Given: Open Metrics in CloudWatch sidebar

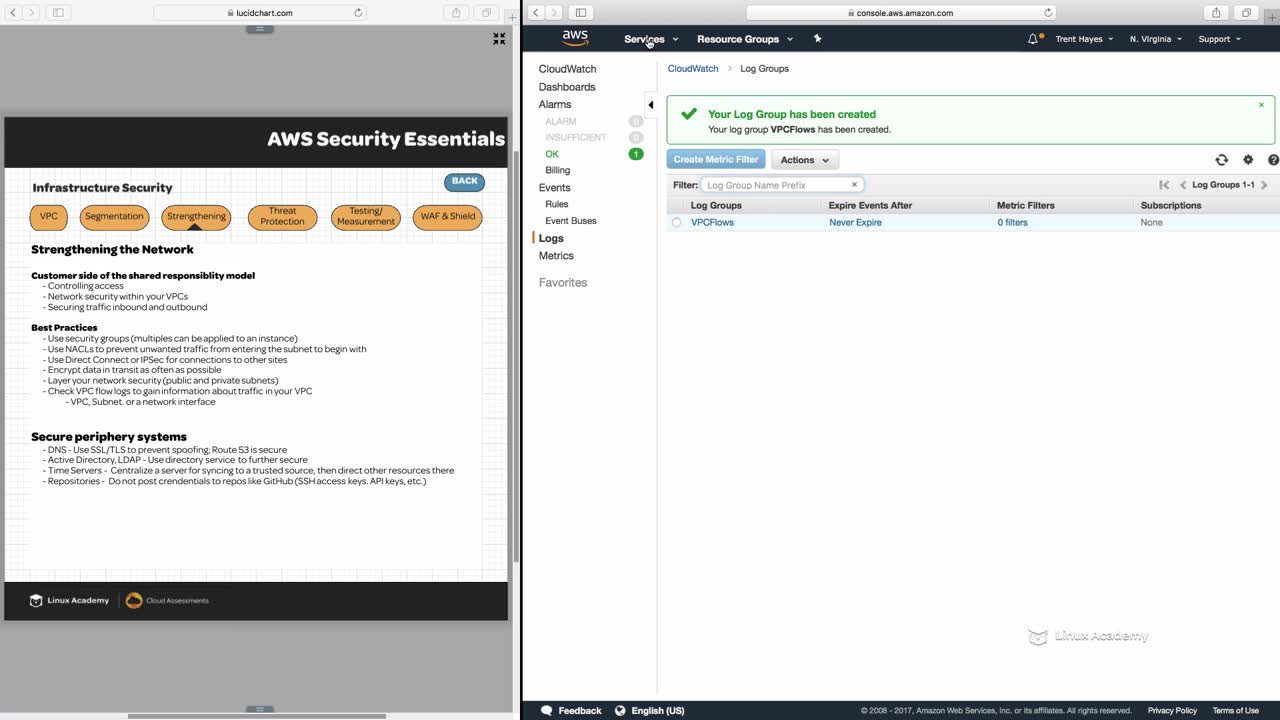Looking at the screenshot, I should click(556, 256).
